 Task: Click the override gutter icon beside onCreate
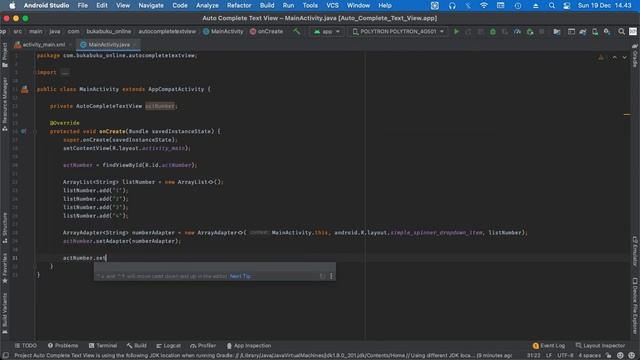click(23, 131)
